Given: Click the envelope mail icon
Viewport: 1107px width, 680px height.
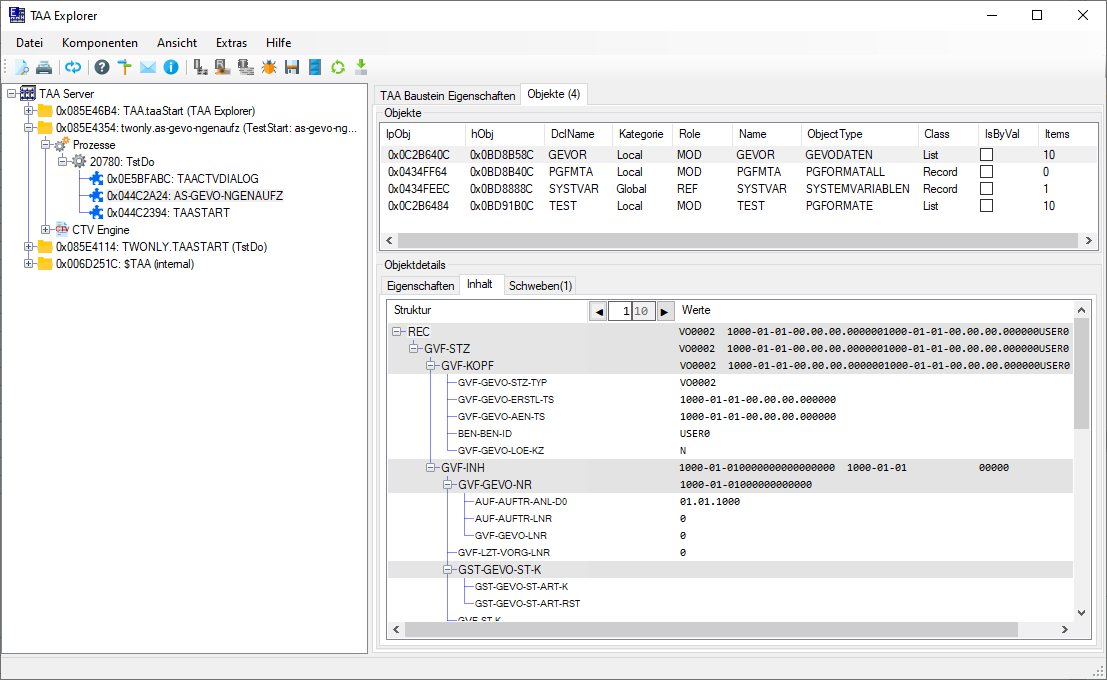Looking at the screenshot, I should (148, 67).
